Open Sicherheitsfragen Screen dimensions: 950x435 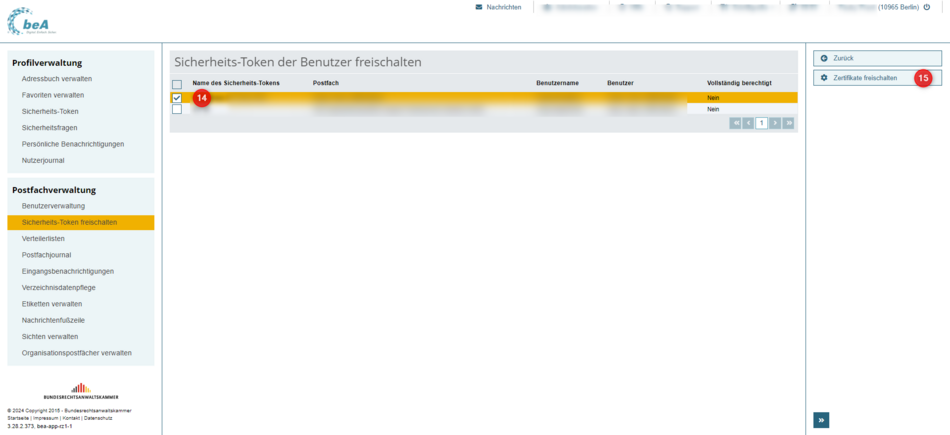coord(50,128)
